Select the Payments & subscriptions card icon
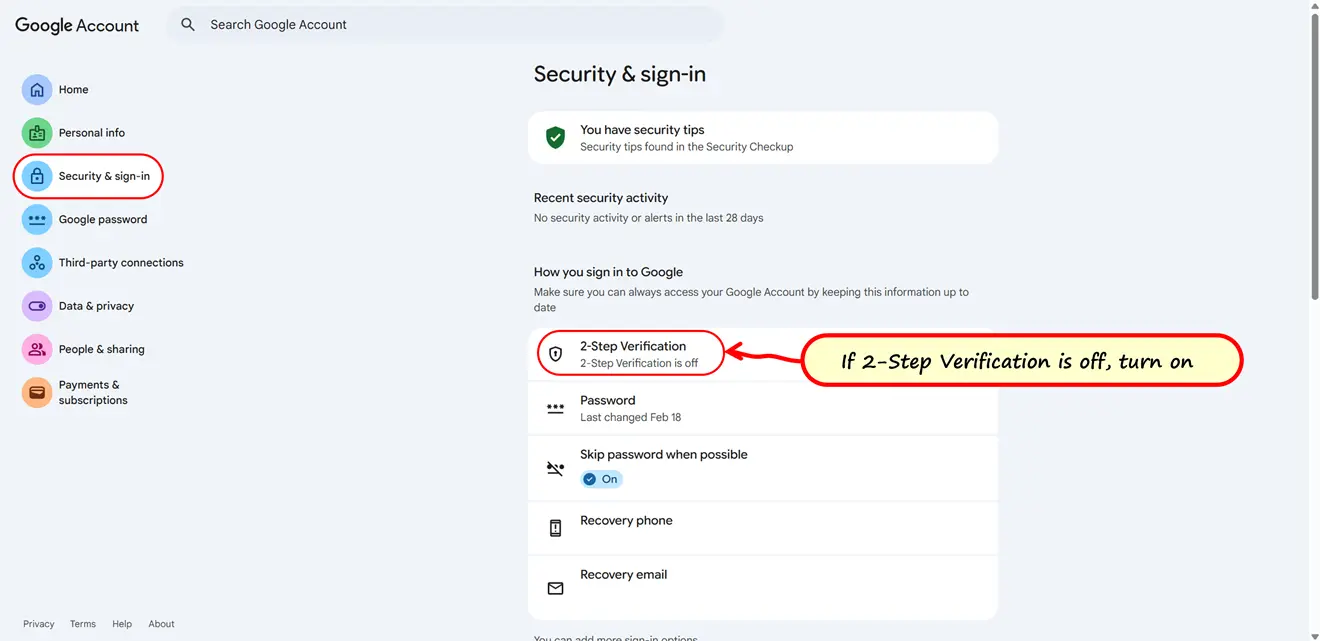 (x=37, y=392)
